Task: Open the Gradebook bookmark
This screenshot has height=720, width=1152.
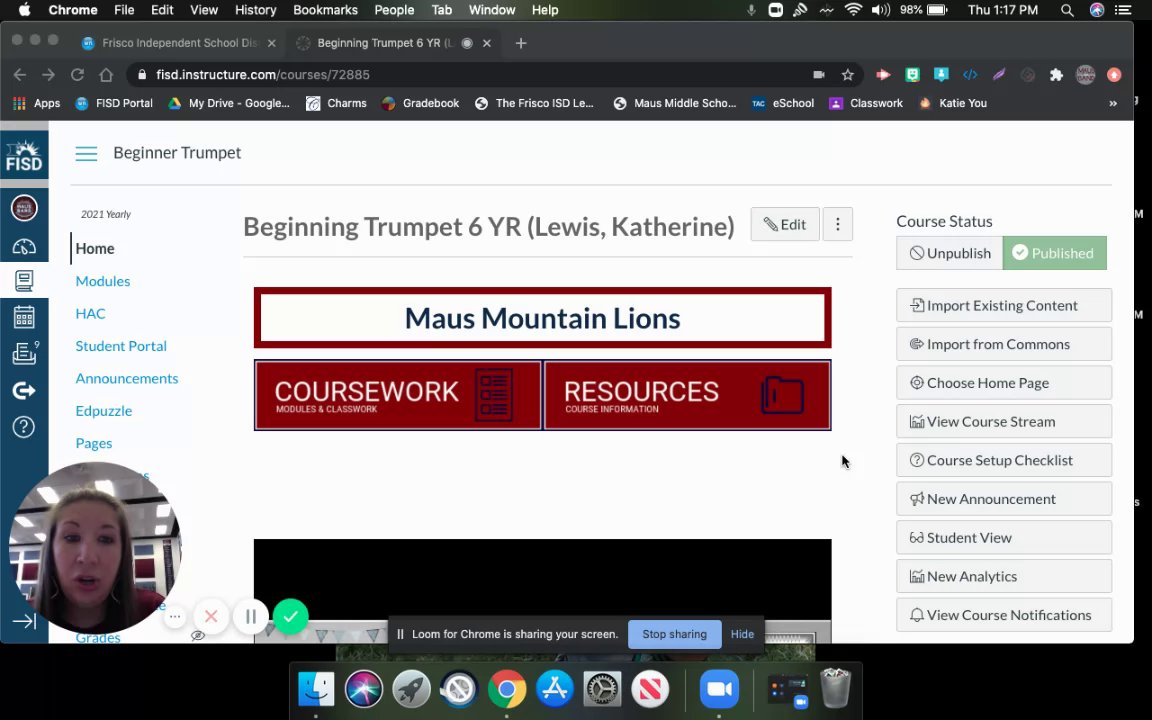Action: [420, 104]
